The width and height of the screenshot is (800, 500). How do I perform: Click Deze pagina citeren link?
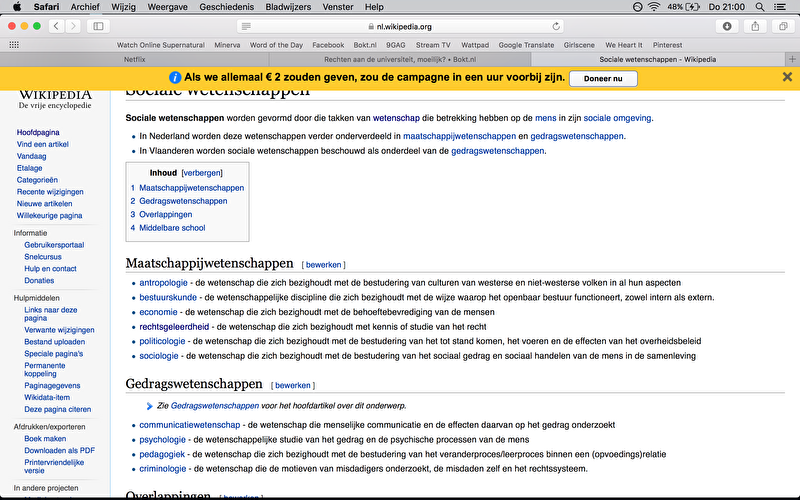[58, 409]
